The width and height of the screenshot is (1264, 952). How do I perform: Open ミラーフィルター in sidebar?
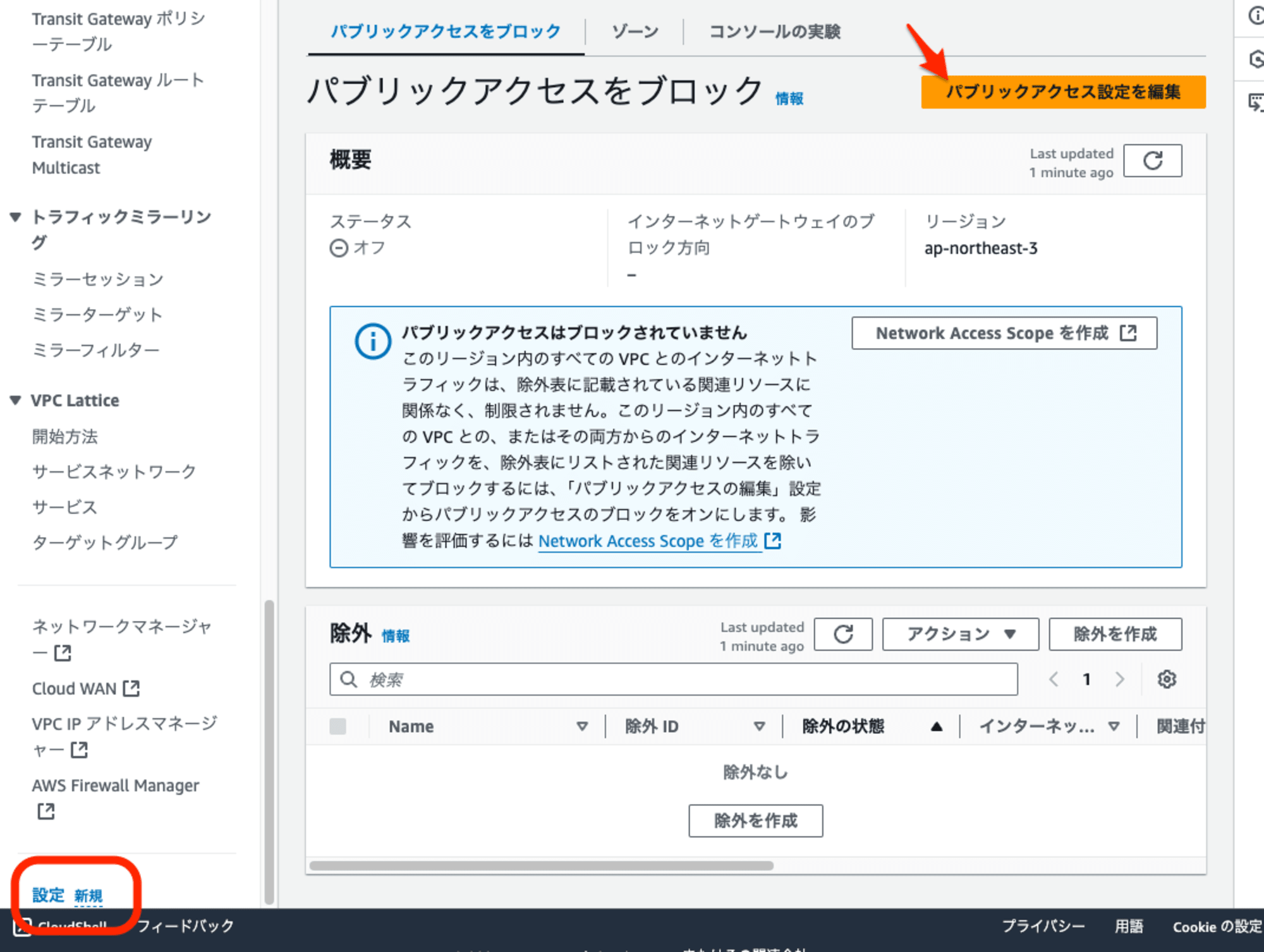95,350
